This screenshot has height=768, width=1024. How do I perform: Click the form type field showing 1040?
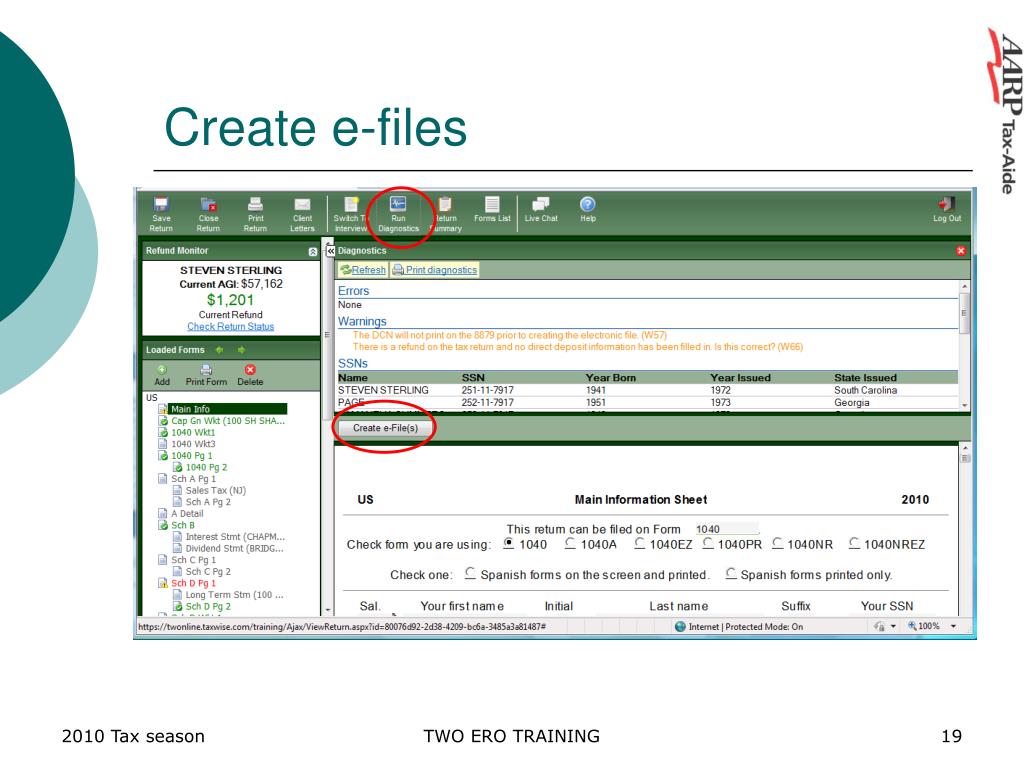(x=726, y=529)
